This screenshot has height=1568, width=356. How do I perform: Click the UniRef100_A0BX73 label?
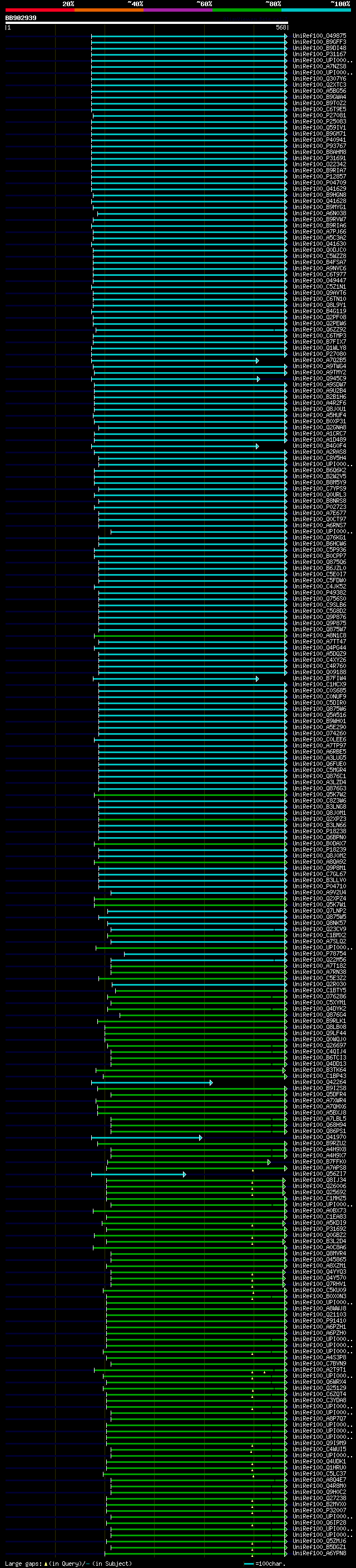click(319, 1211)
